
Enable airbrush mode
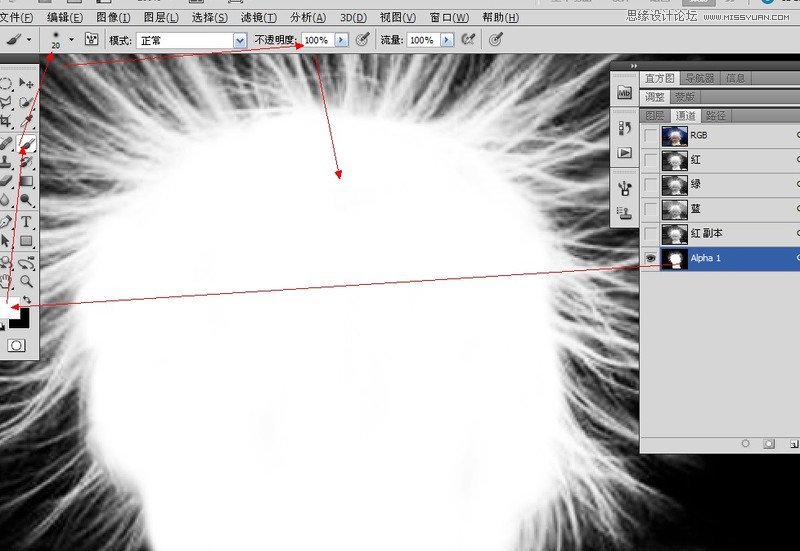pos(468,39)
